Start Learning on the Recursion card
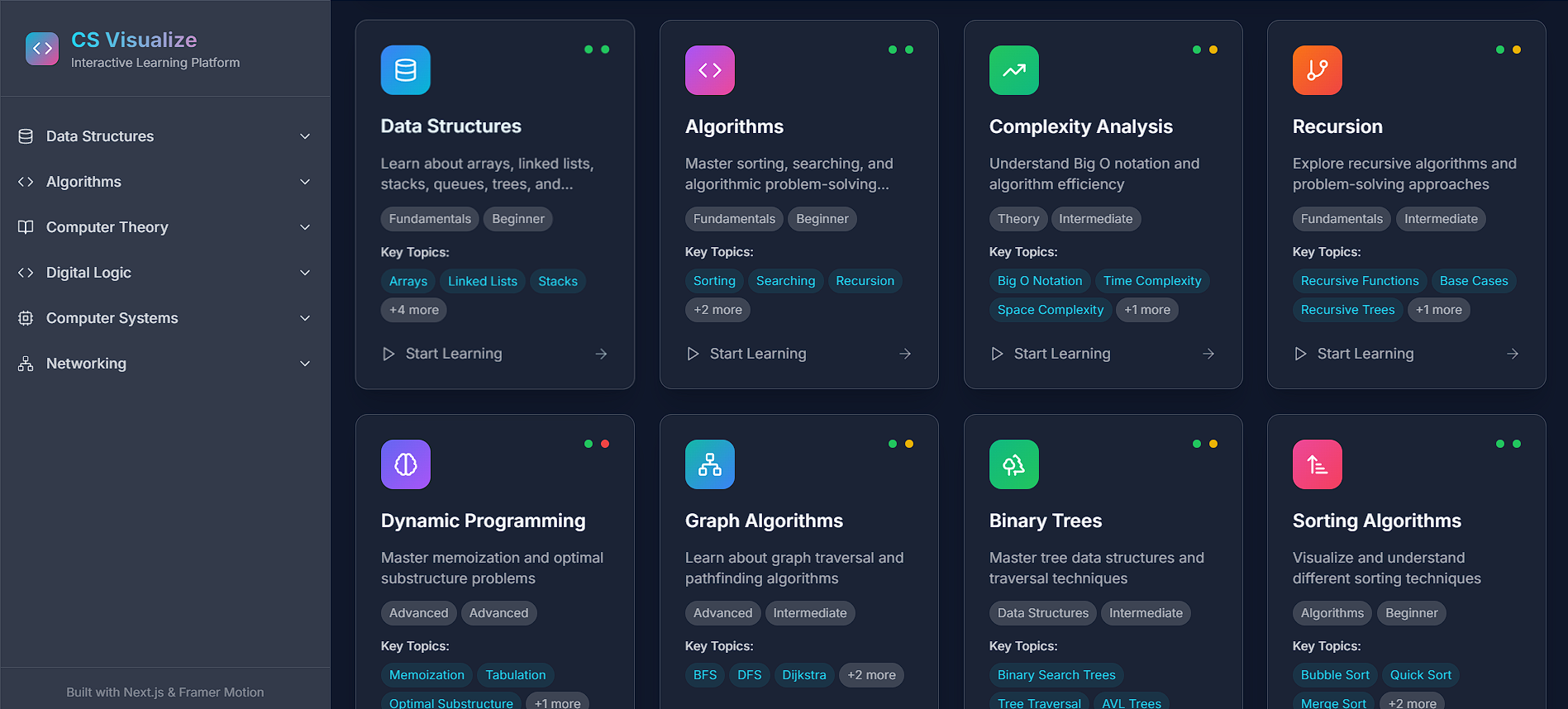Image resolution: width=1568 pixels, height=709 pixels. click(x=1365, y=354)
